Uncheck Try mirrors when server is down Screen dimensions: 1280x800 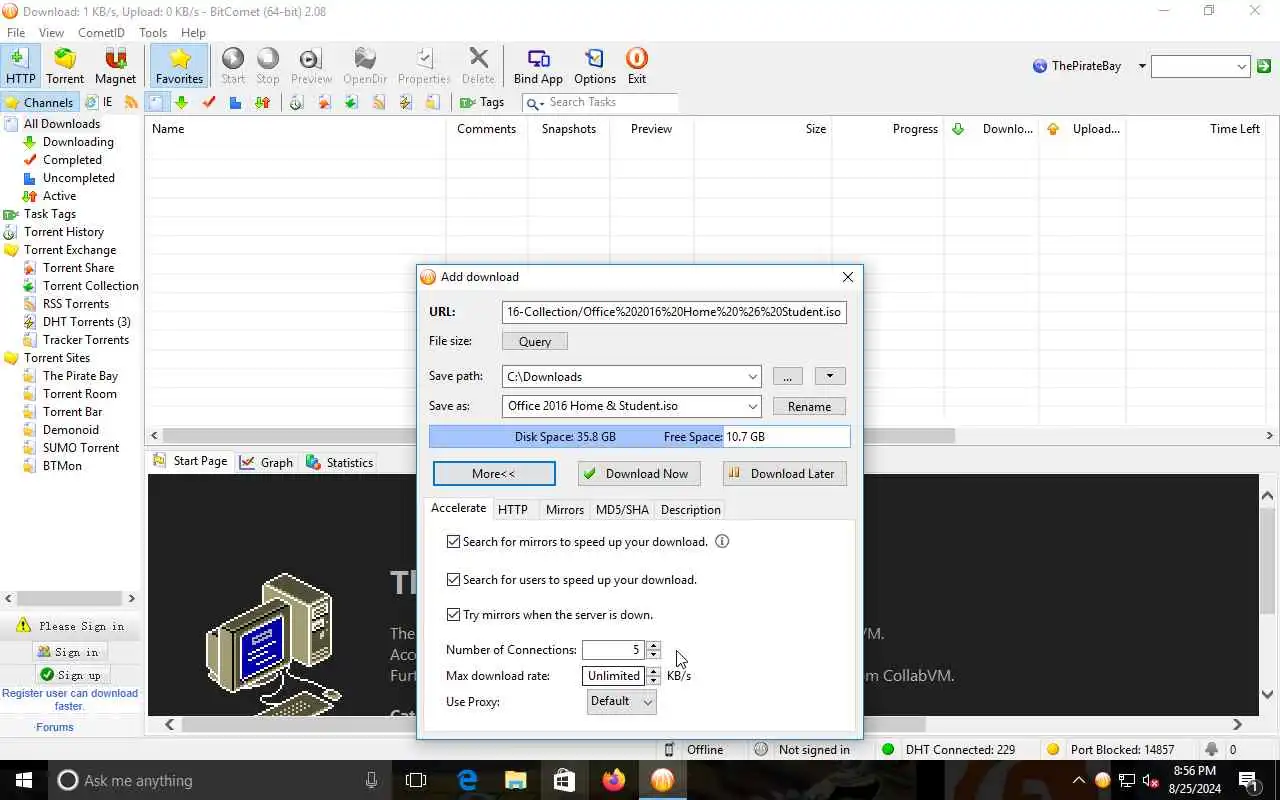[454, 614]
